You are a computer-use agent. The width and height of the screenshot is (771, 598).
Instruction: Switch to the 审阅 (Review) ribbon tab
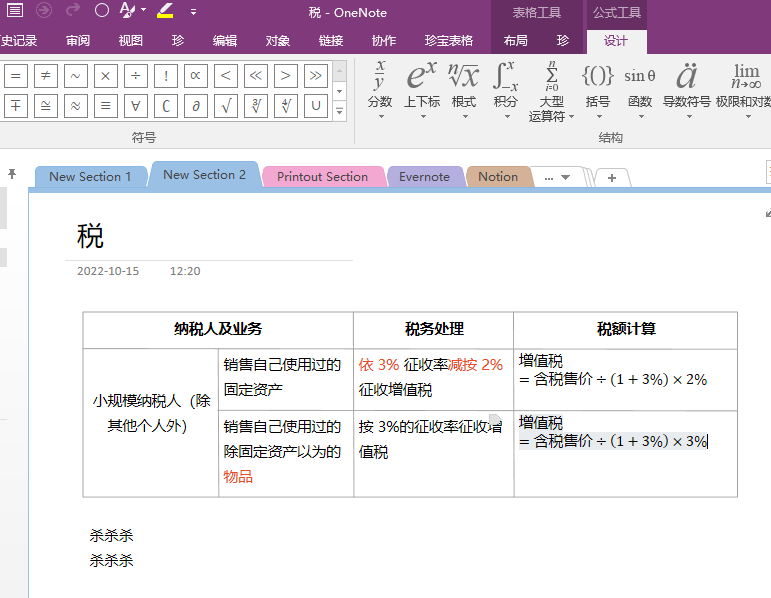click(78, 40)
